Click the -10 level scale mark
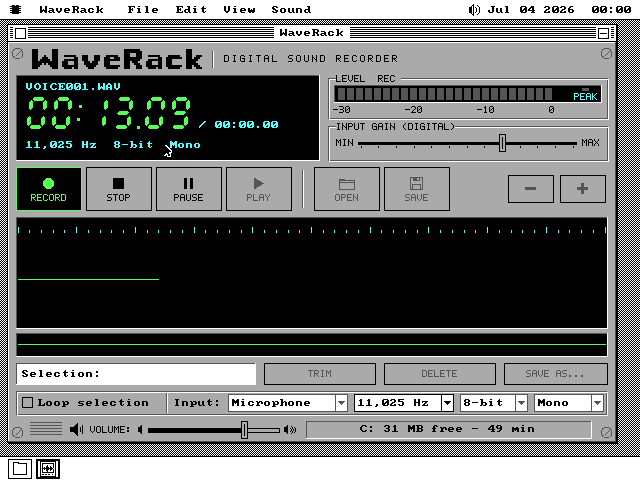 (485, 110)
